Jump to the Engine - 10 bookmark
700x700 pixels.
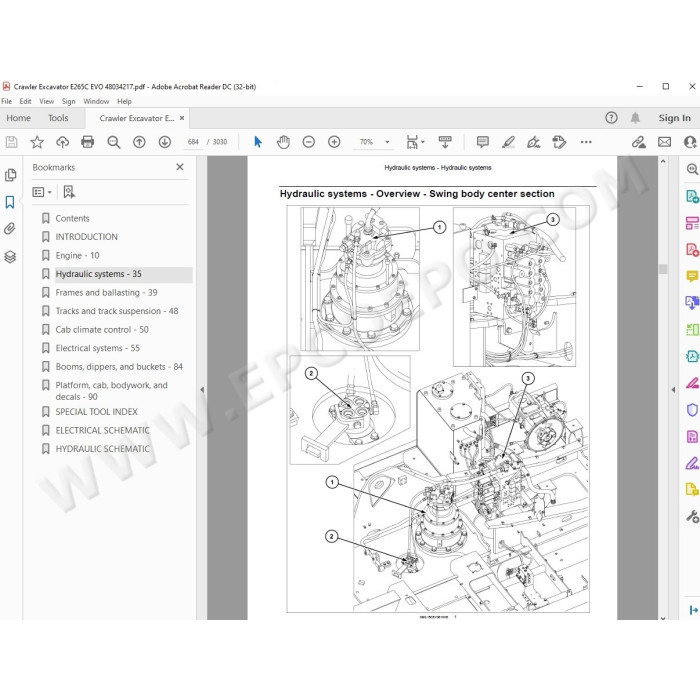click(77, 255)
